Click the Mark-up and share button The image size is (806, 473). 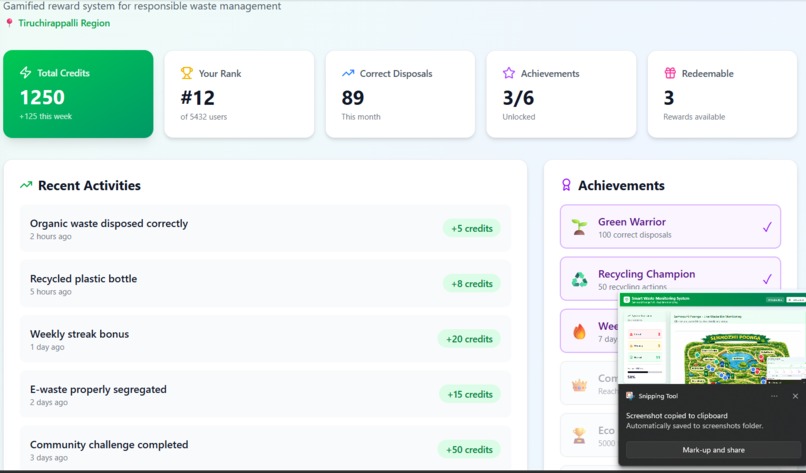713,450
